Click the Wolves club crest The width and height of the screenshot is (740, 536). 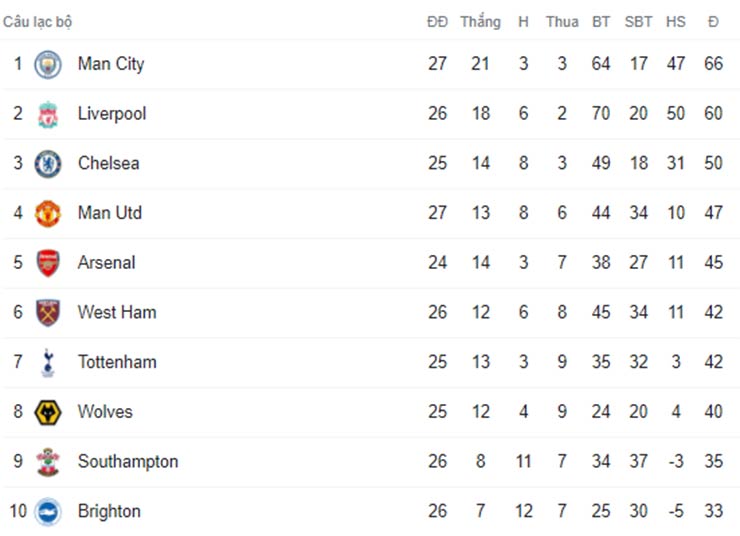click(47, 412)
